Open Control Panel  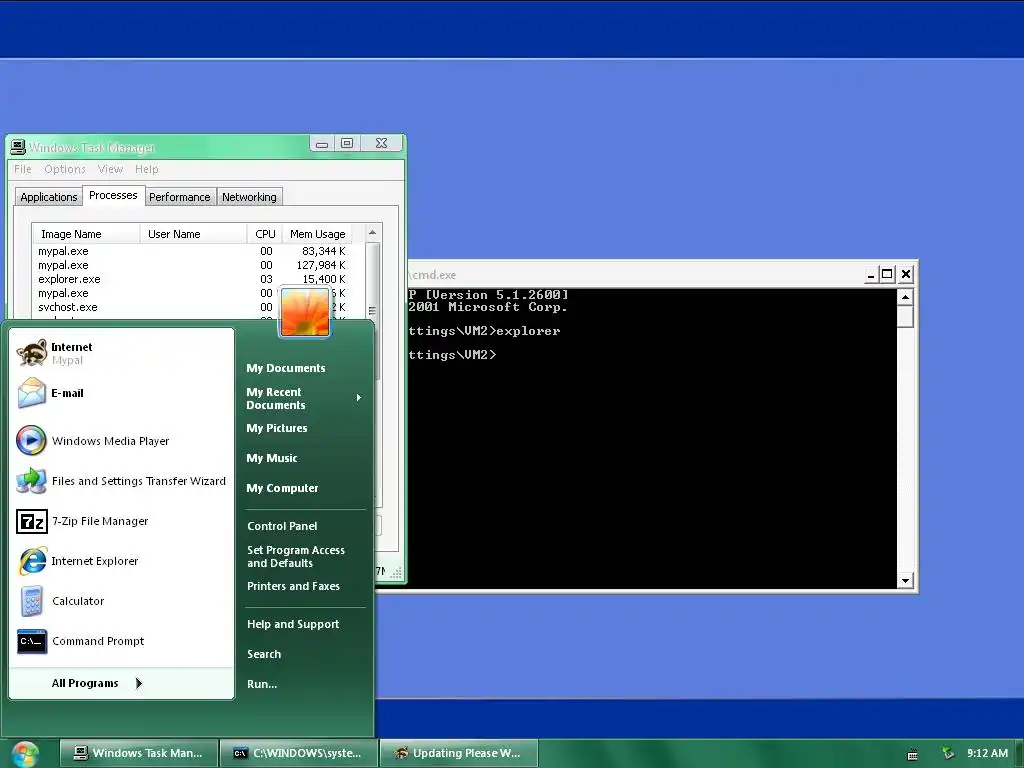click(x=282, y=526)
